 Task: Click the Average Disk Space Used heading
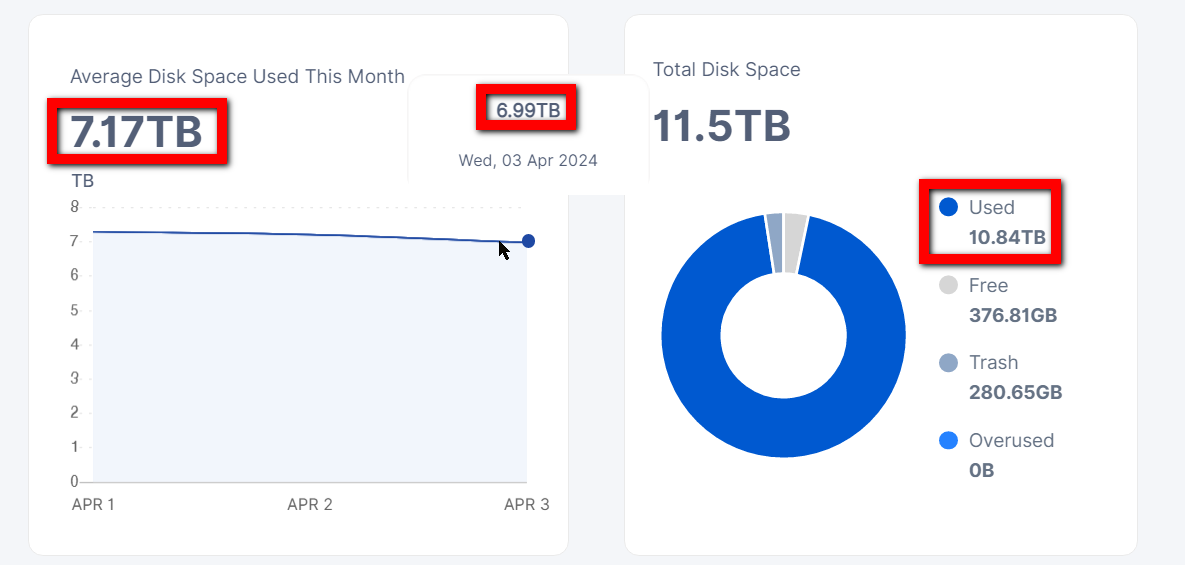pyautogui.click(x=237, y=77)
